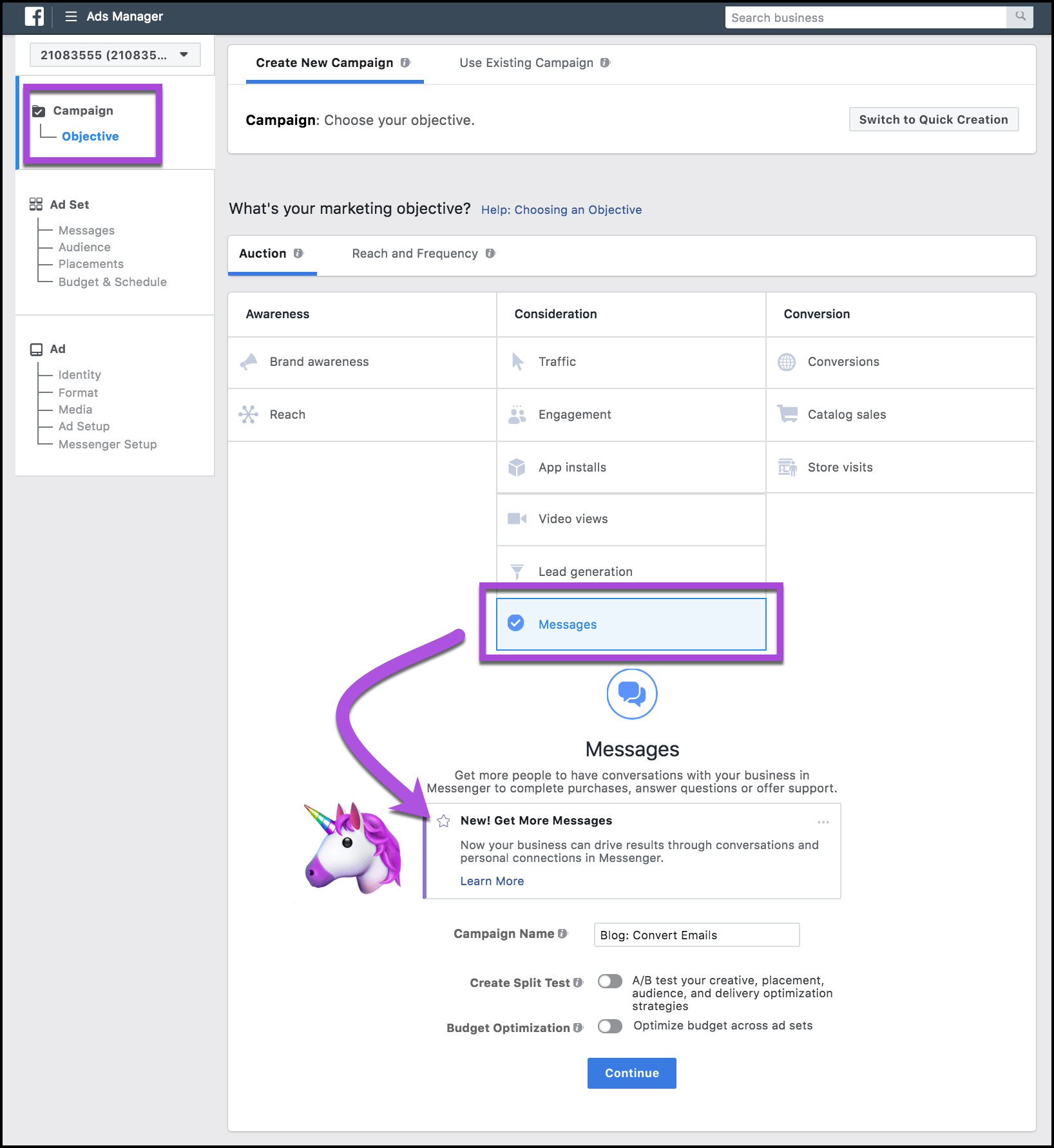Open the hamburger menu beside Ads Manager
1054x1148 pixels.
tap(70, 16)
